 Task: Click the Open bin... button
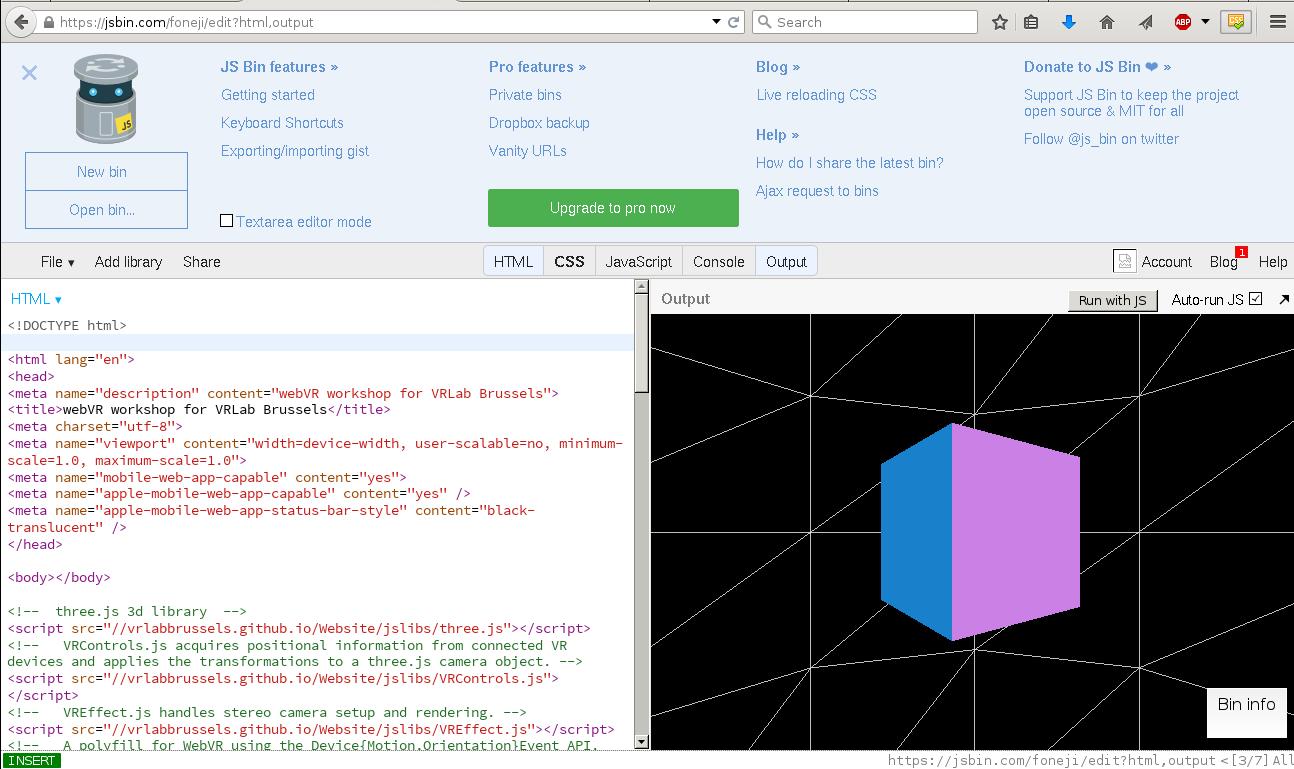coord(106,209)
